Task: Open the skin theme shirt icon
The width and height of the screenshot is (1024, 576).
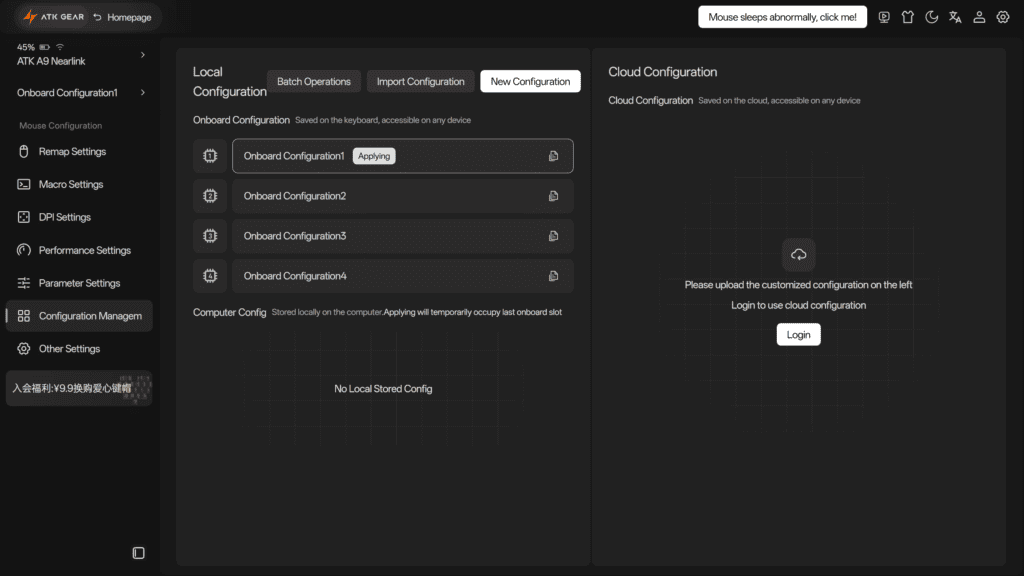Action: pos(908,17)
